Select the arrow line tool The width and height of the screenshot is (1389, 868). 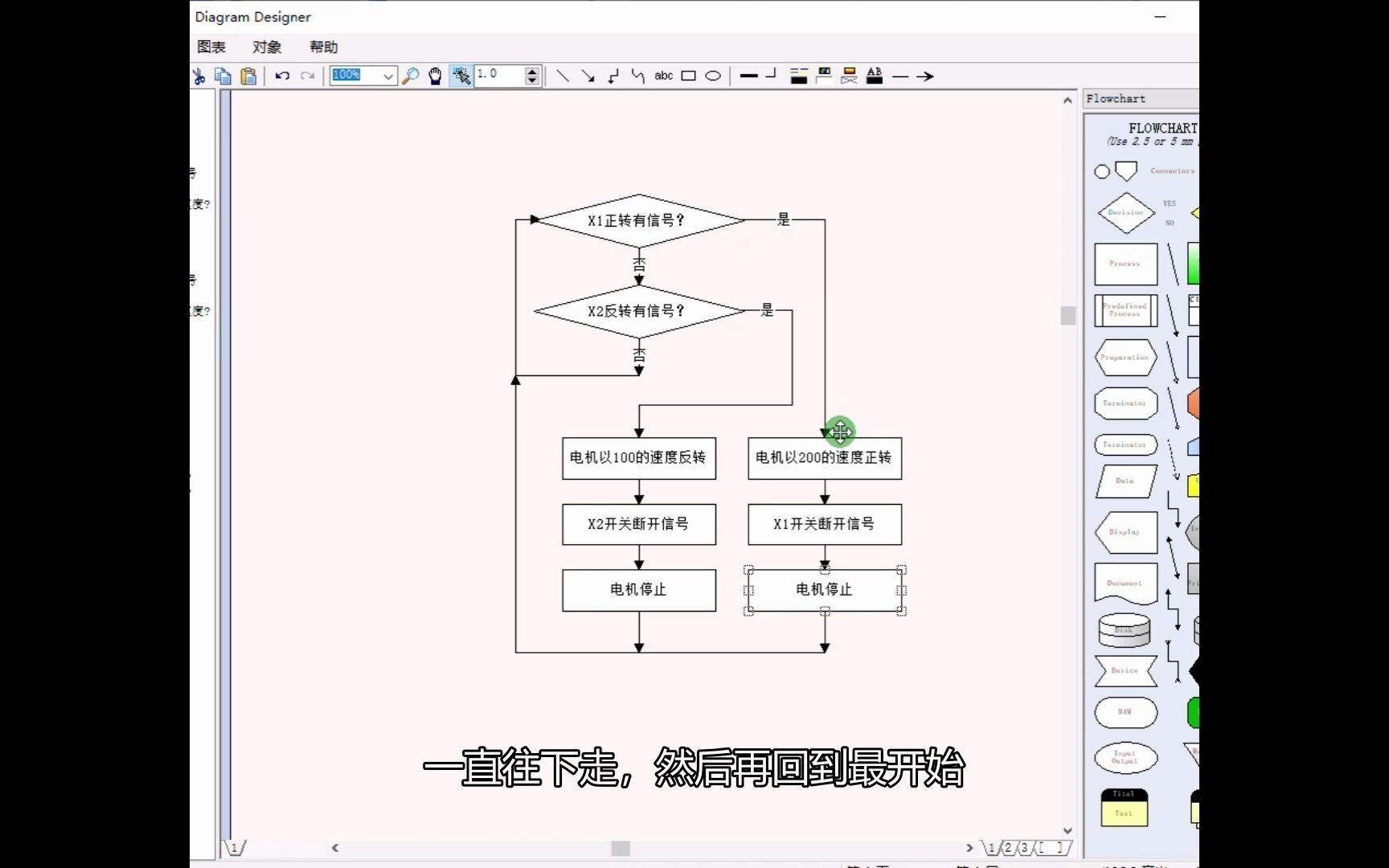pos(588,76)
